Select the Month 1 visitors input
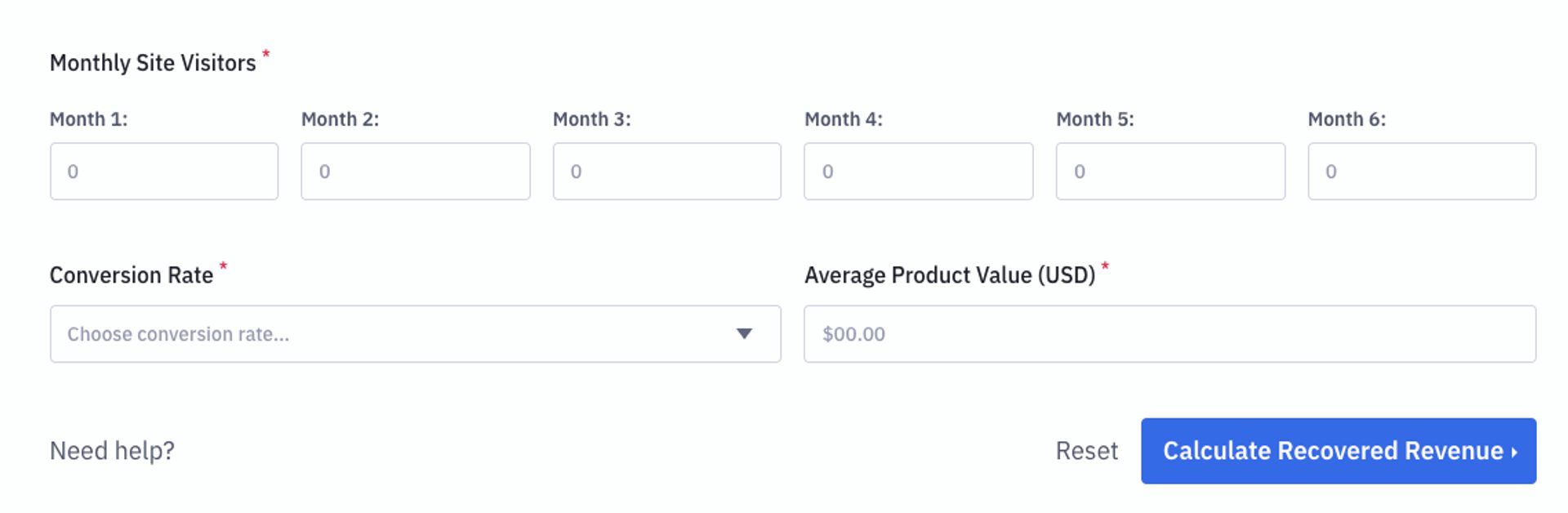The height and width of the screenshot is (513, 1568). click(x=163, y=171)
